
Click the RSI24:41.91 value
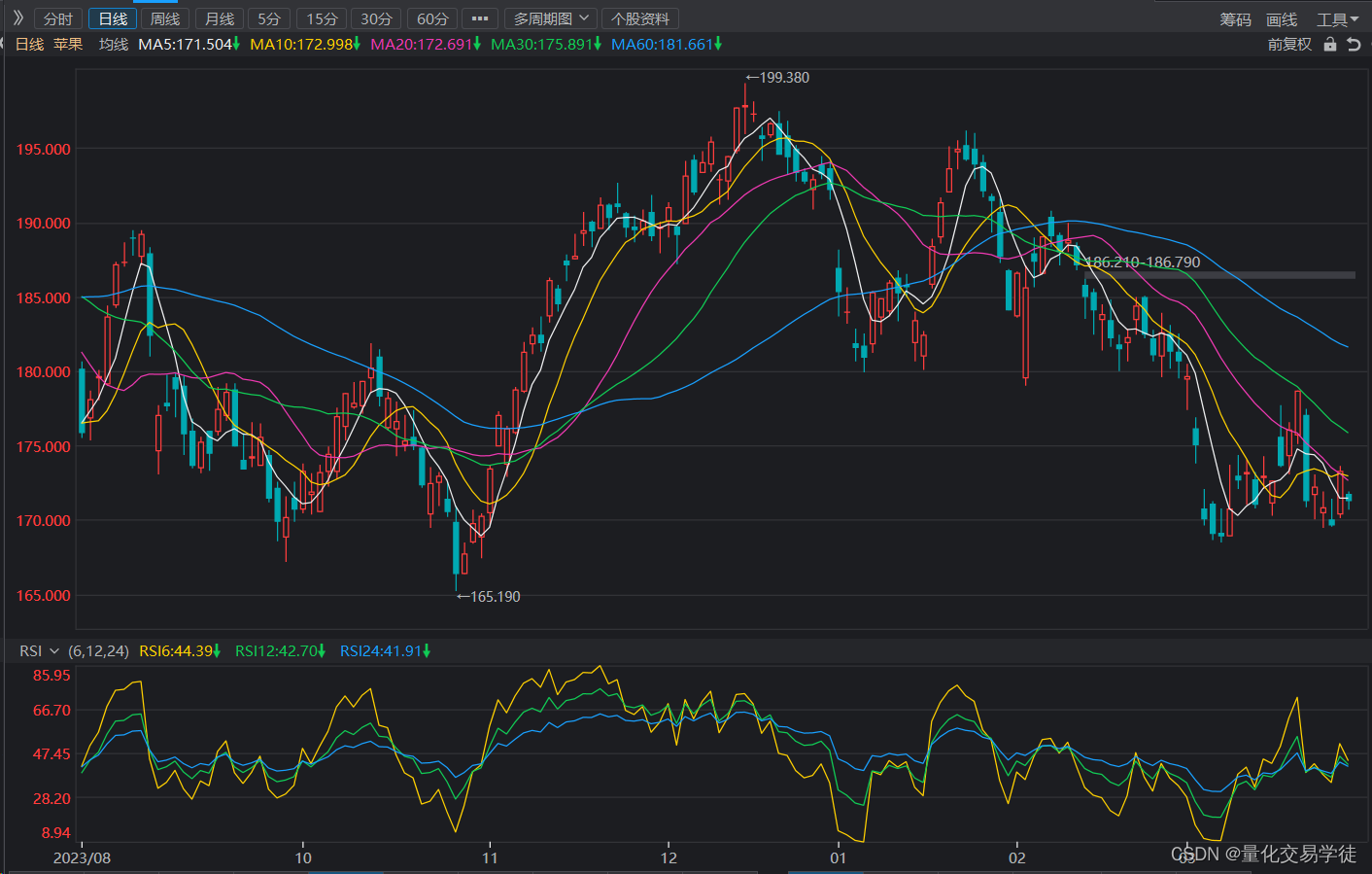click(x=385, y=651)
